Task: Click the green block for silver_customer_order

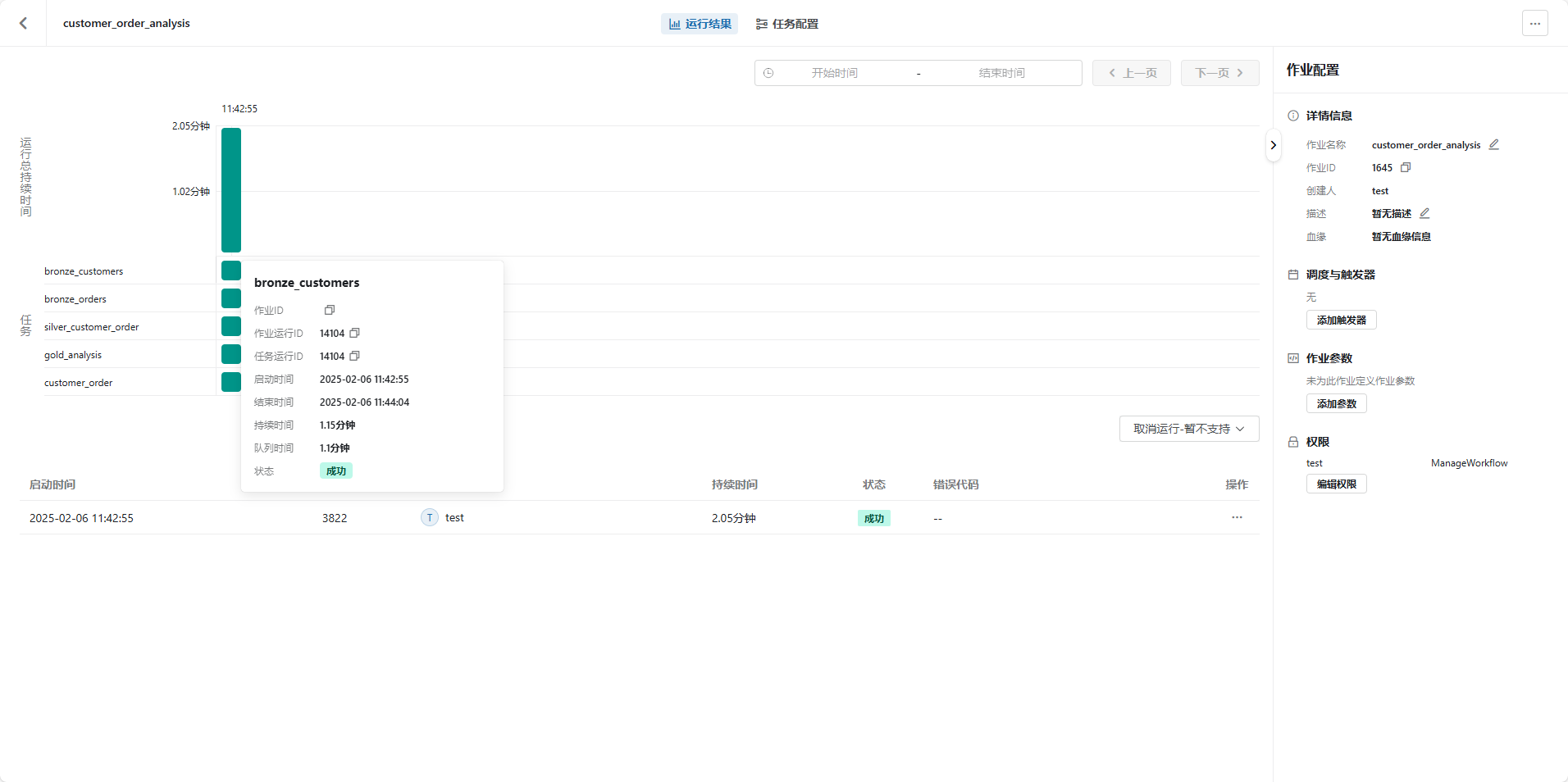Action: click(x=231, y=326)
